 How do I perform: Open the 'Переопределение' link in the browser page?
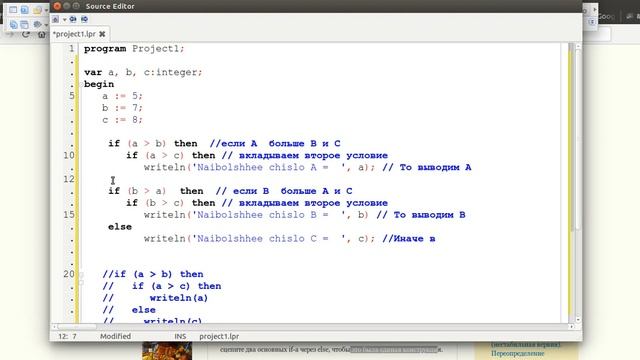[518, 353]
